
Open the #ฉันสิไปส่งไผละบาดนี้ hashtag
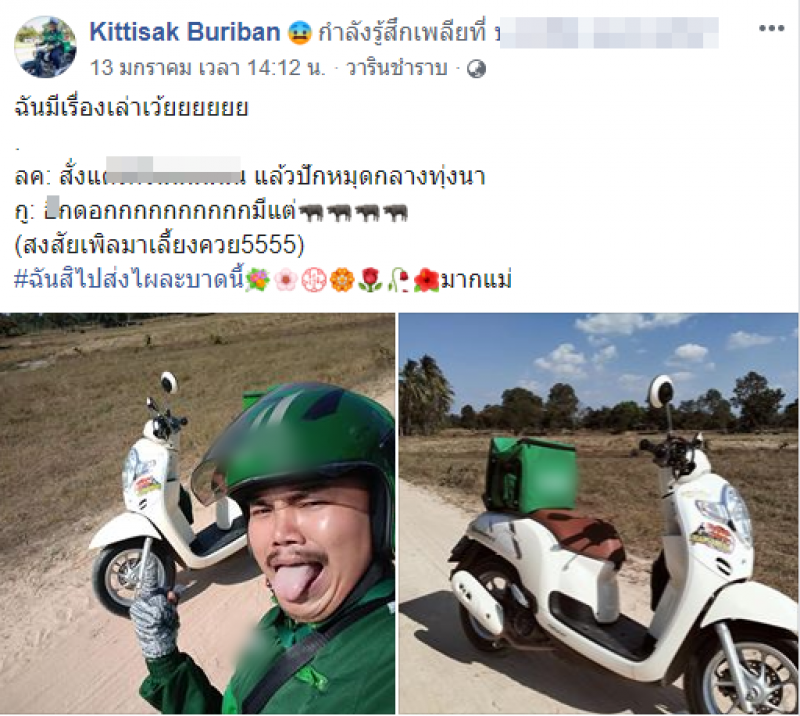(x=130, y=280)
